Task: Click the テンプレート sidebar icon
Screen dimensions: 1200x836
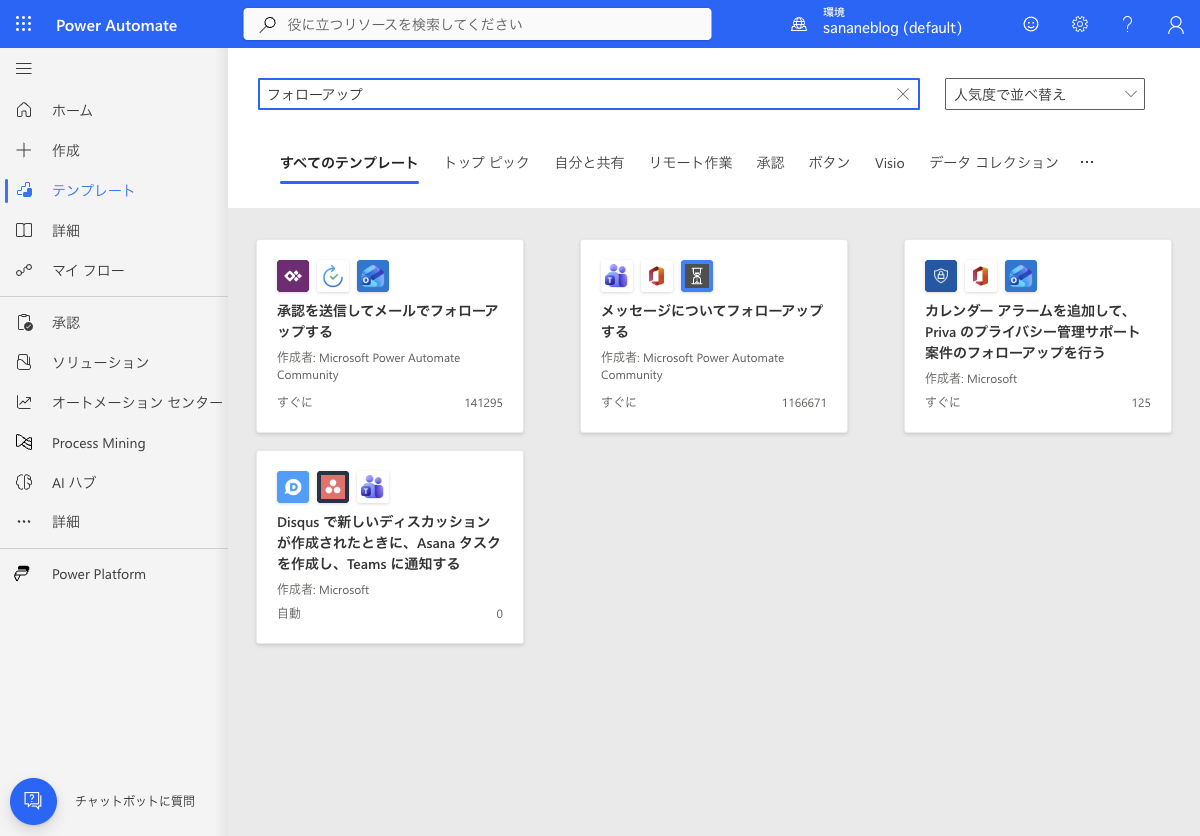Action: [25, 190]
